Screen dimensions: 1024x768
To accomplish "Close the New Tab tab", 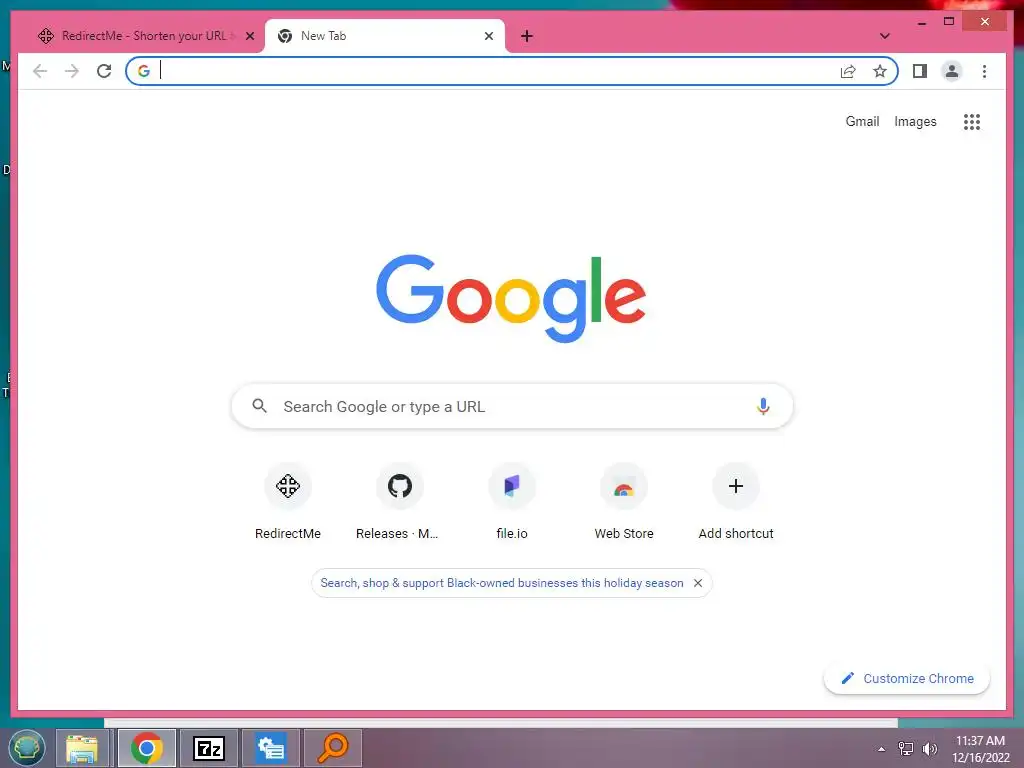I will click(x=488, y=36).
